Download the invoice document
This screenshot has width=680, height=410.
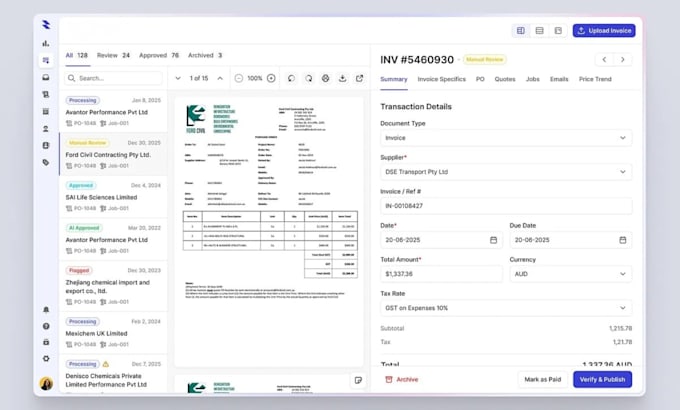[x=343, y=78]
